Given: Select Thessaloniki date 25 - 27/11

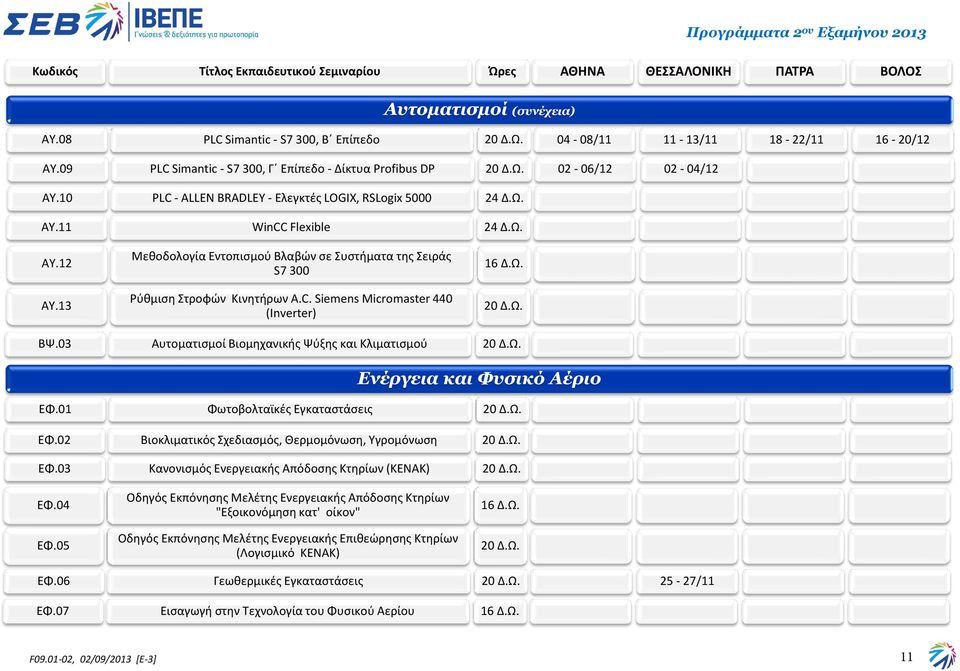Looking at the screenshot, I should click(687, 581).
